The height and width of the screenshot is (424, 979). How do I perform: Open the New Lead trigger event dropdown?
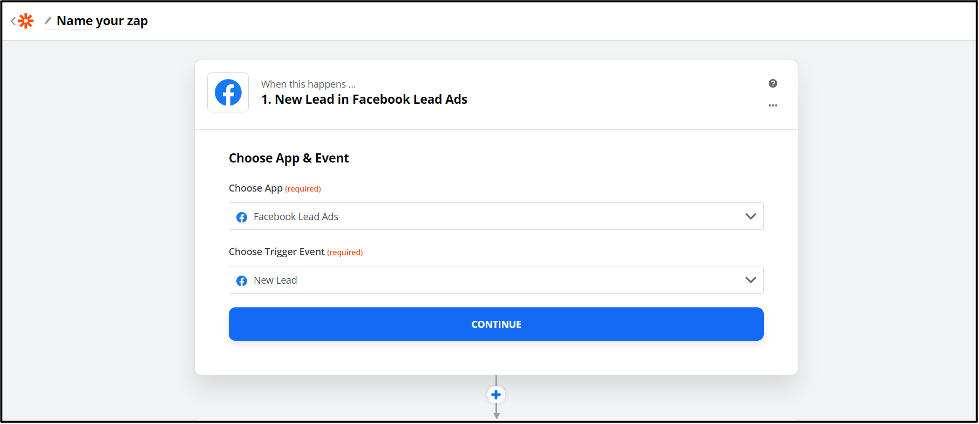tap(496, 280)
